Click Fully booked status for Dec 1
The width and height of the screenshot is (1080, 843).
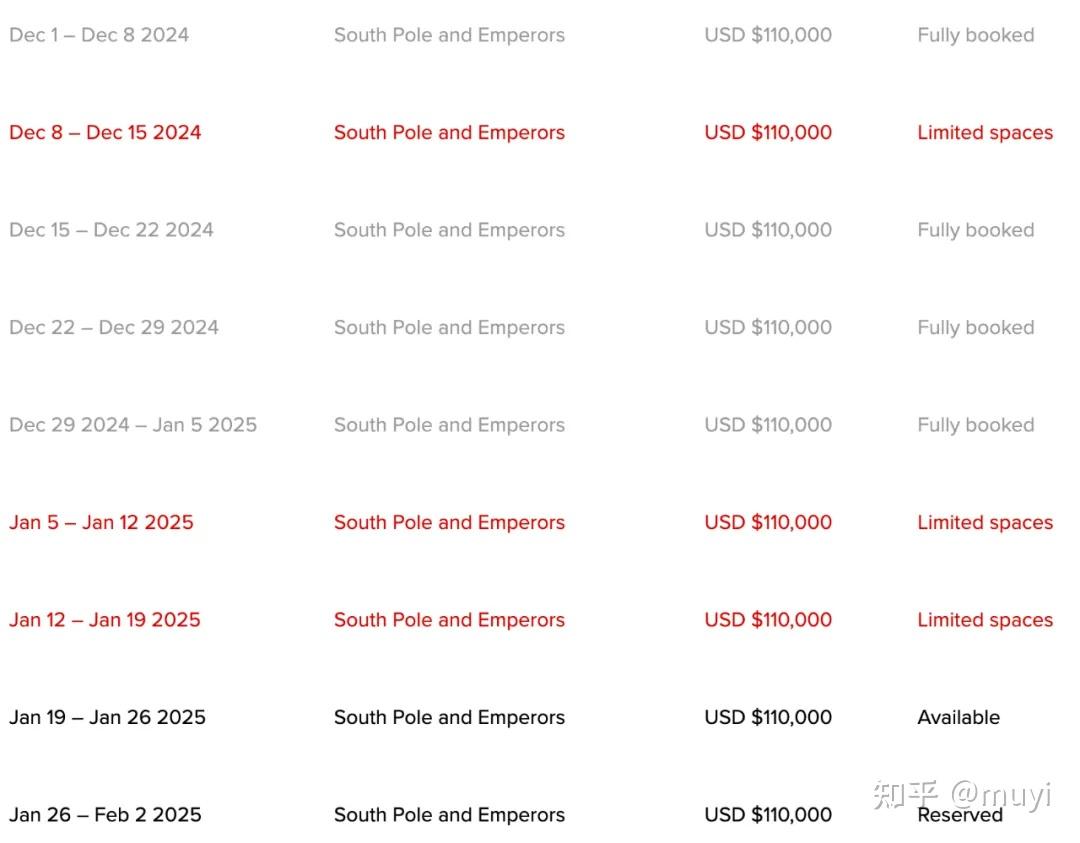[976, 35]
